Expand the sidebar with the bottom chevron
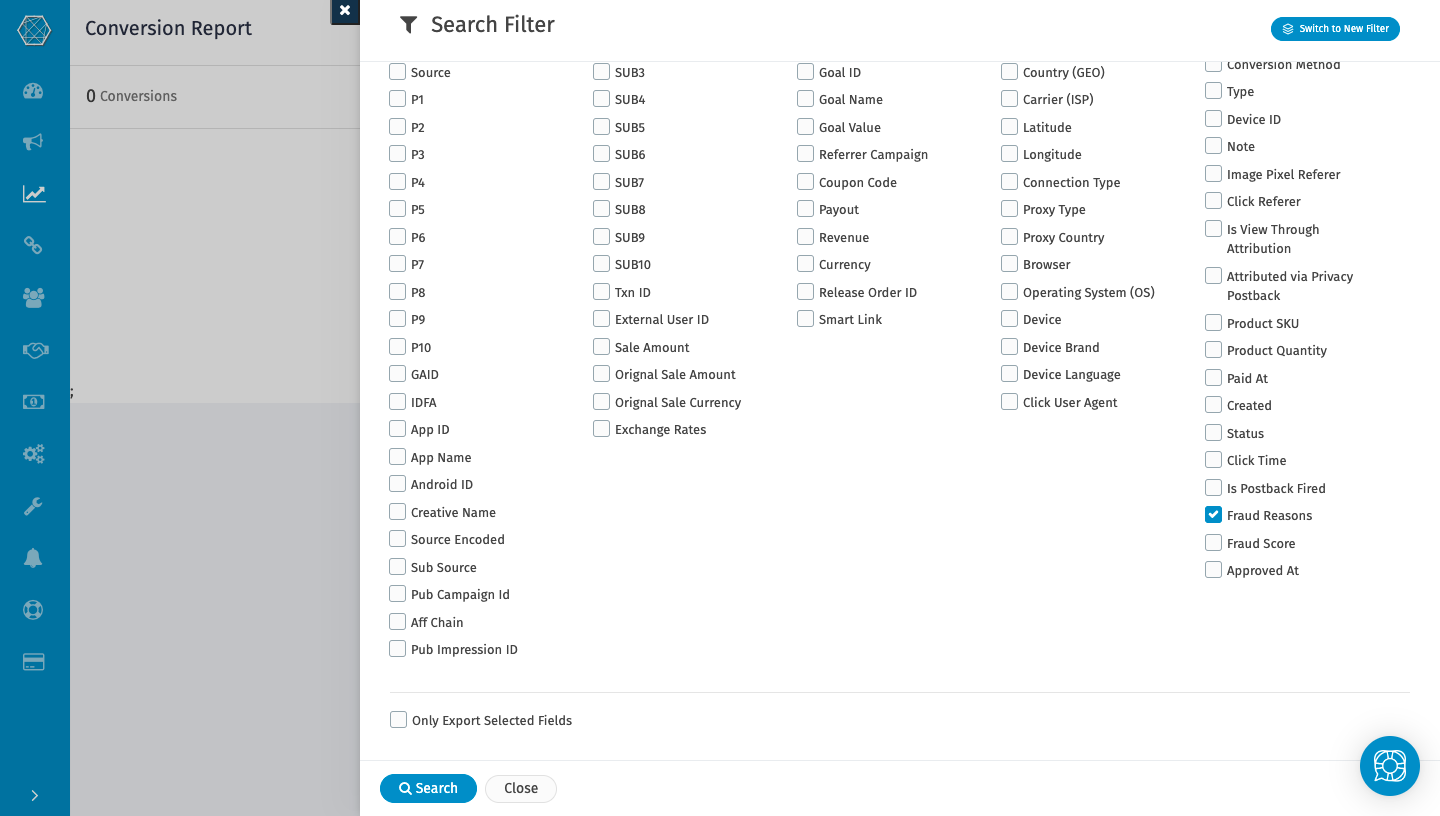 coord(34,795)
